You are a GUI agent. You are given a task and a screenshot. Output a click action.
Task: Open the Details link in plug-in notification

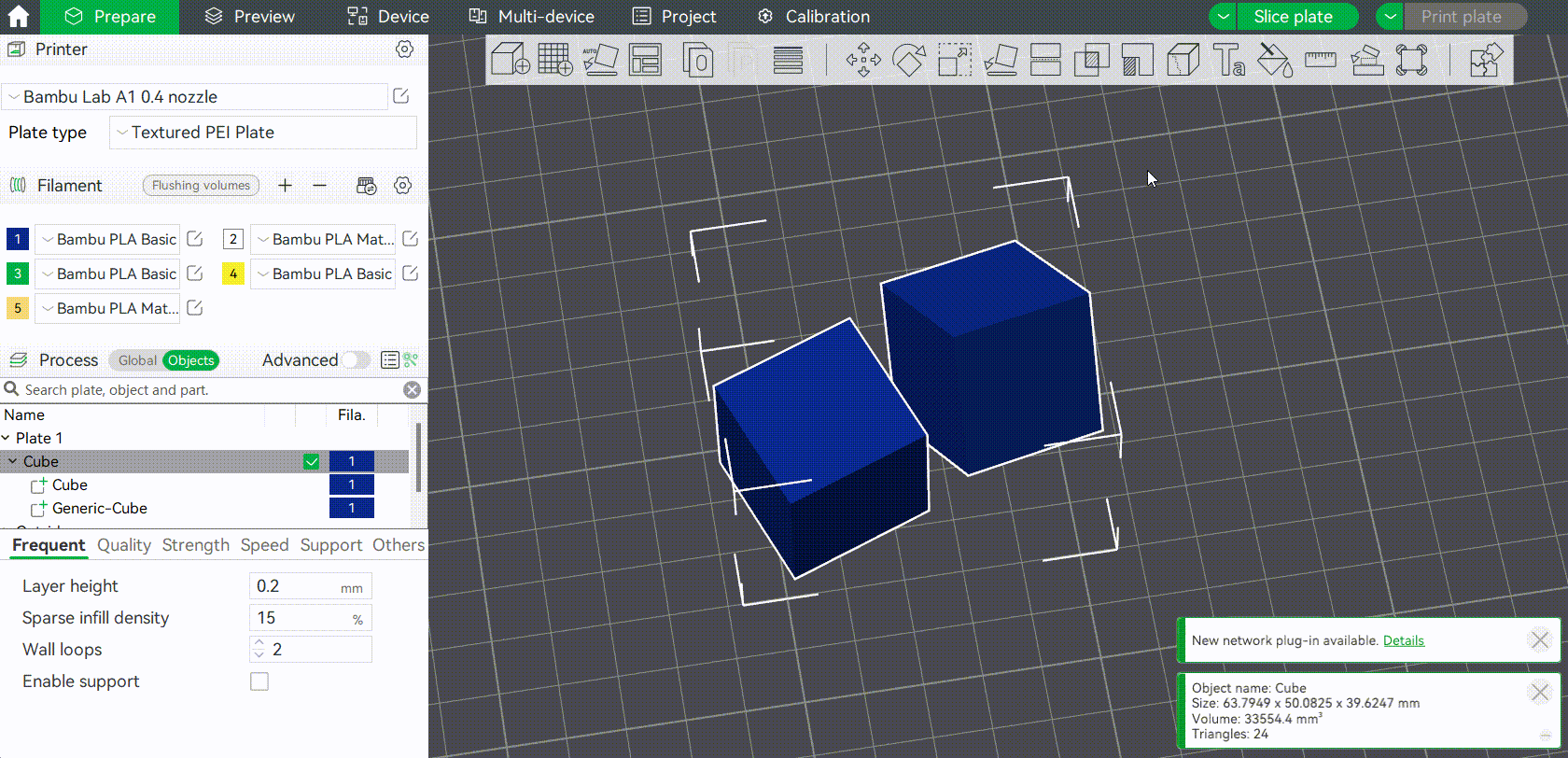tap(1404, 640)
